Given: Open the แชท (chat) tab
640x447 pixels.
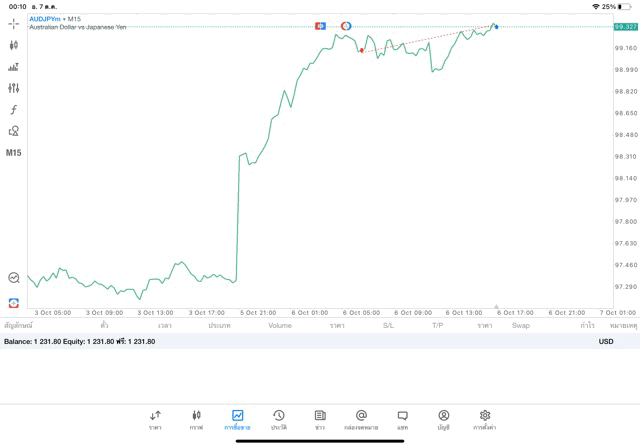Looking at the screenshot, I should tap(402, 420).
